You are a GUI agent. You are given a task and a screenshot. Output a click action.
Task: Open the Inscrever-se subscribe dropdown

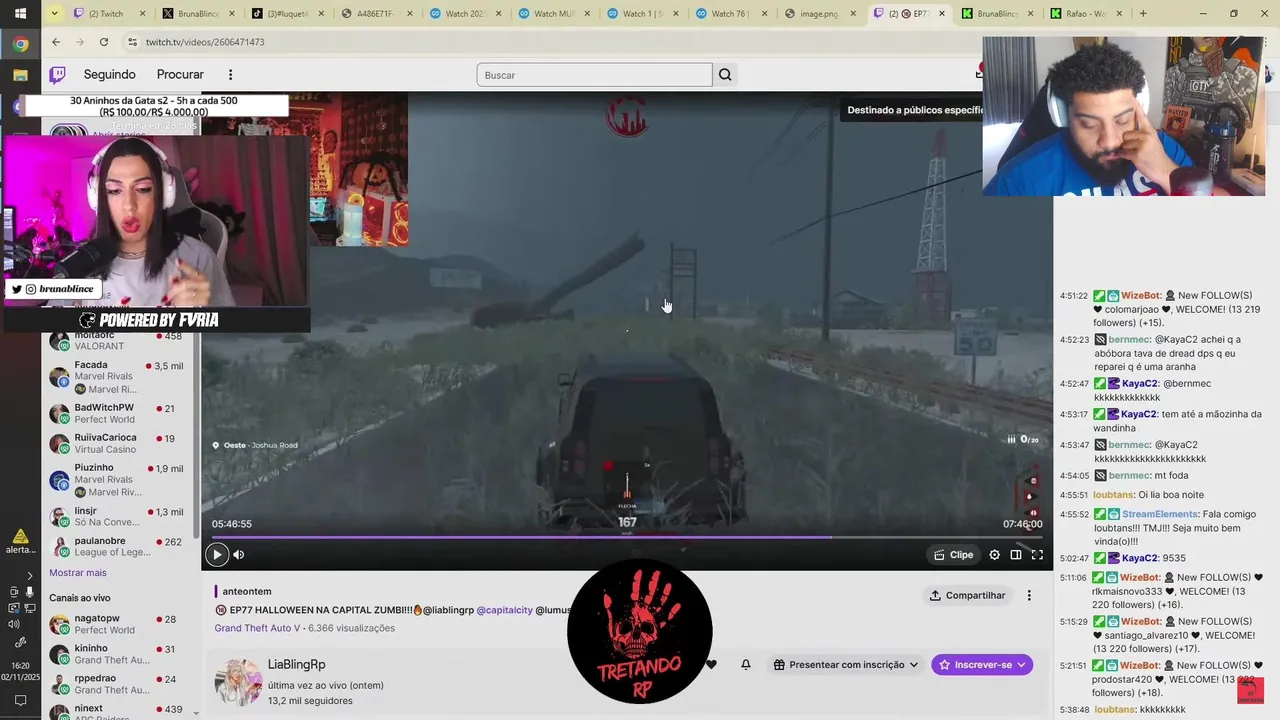[982, 665]
